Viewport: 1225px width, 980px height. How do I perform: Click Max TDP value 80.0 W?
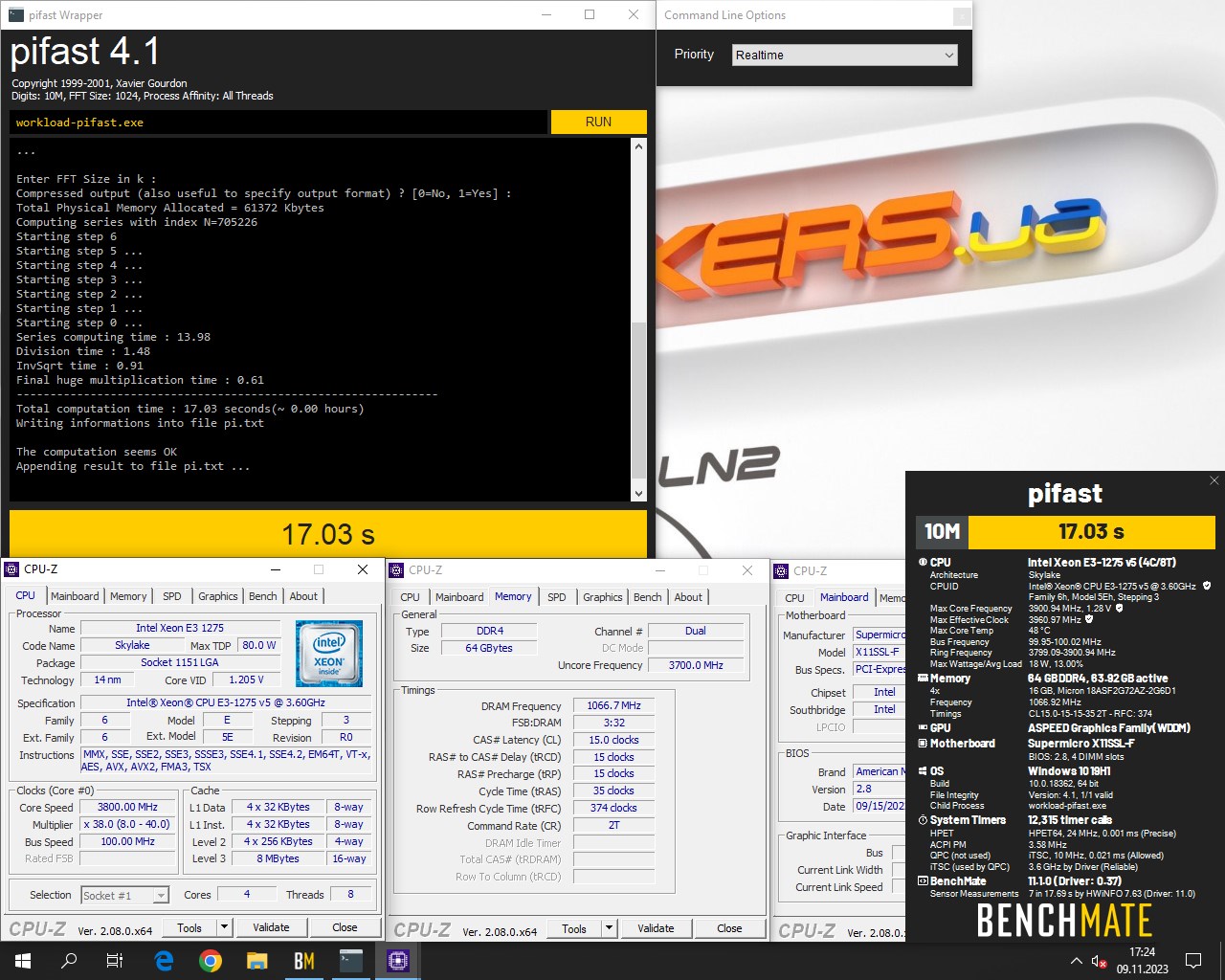(258, 645)
